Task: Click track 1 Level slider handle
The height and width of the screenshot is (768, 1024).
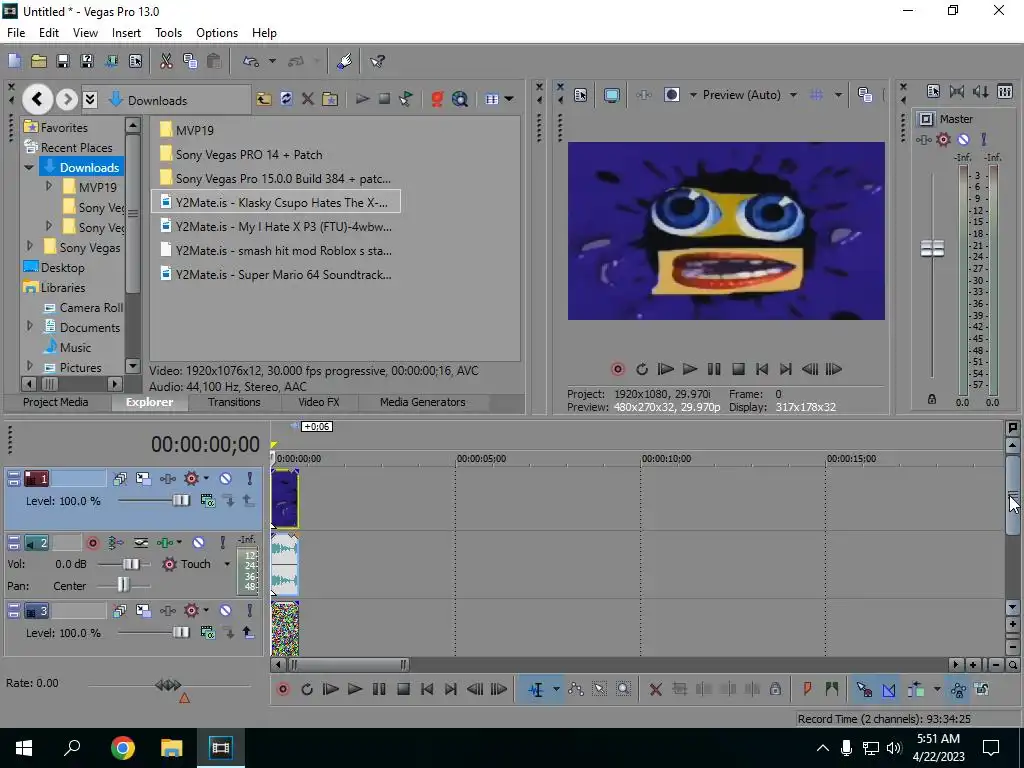Action: 181,500
